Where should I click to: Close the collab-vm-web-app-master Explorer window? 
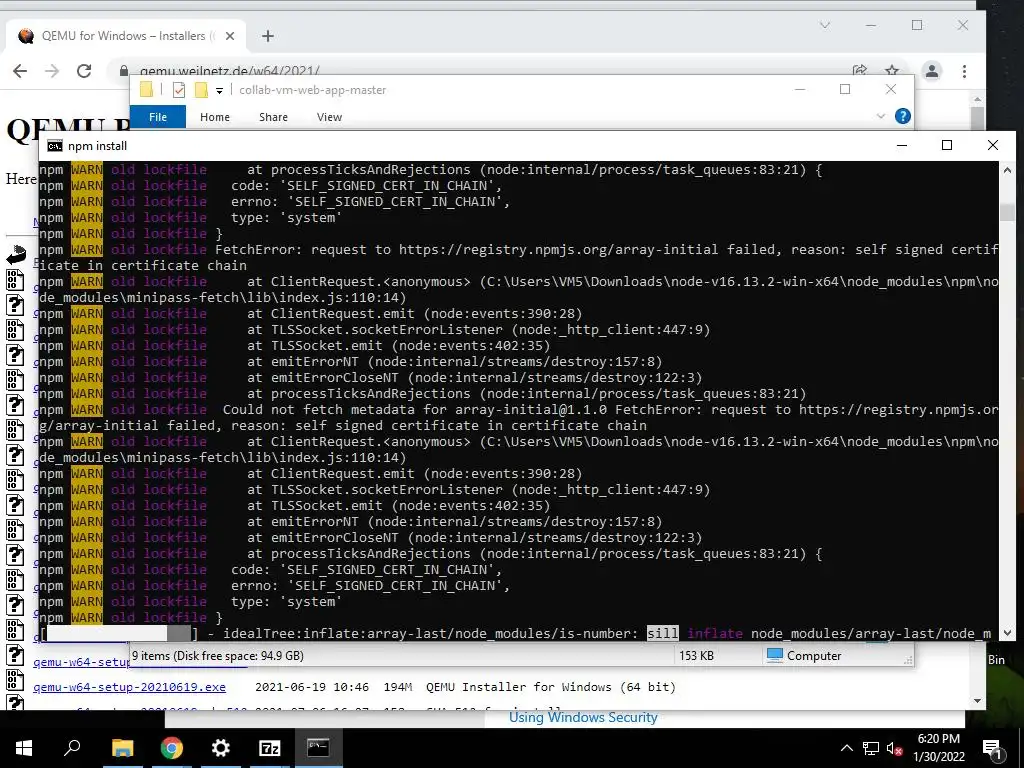coord(891,89)
